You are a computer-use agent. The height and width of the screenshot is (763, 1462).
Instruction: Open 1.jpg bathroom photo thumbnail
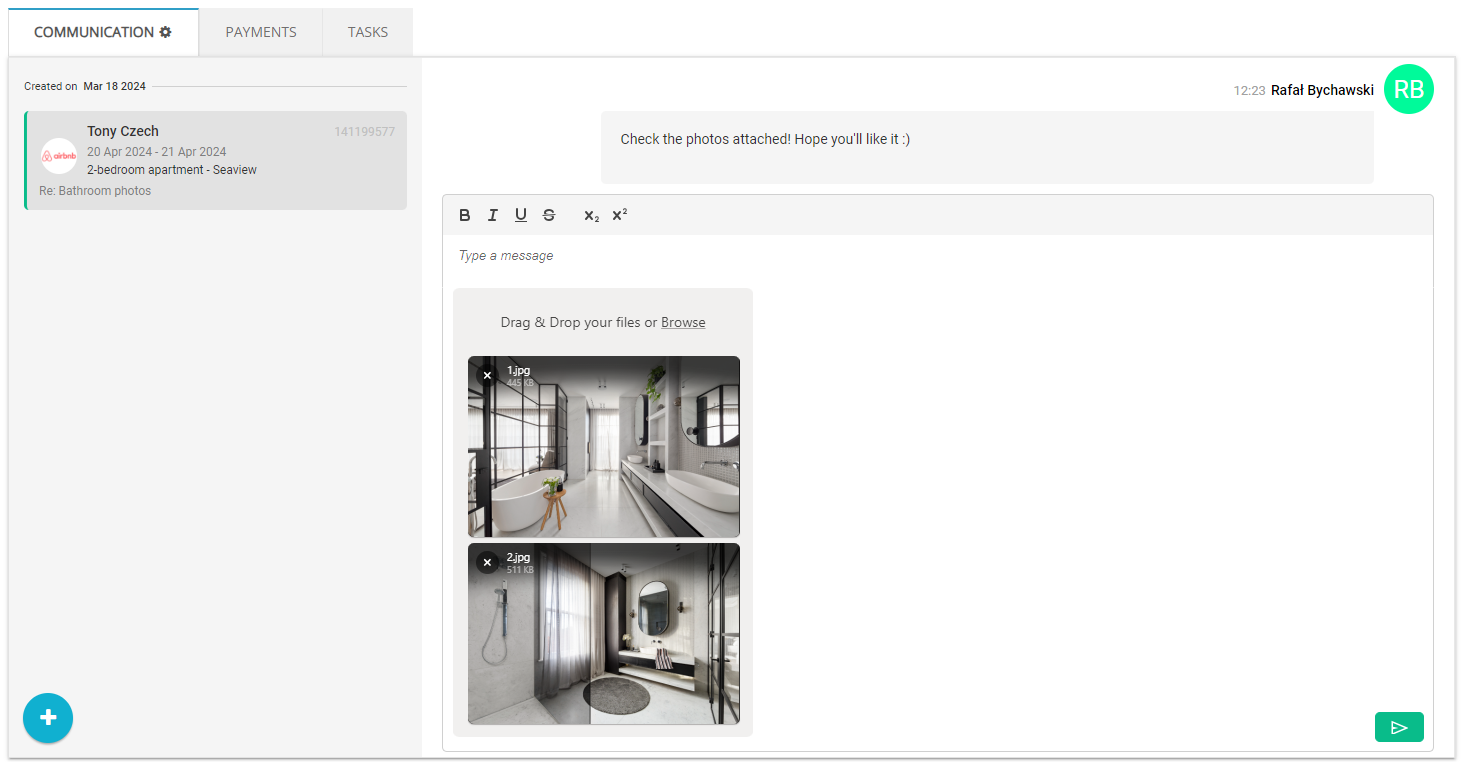coord(604,447)
